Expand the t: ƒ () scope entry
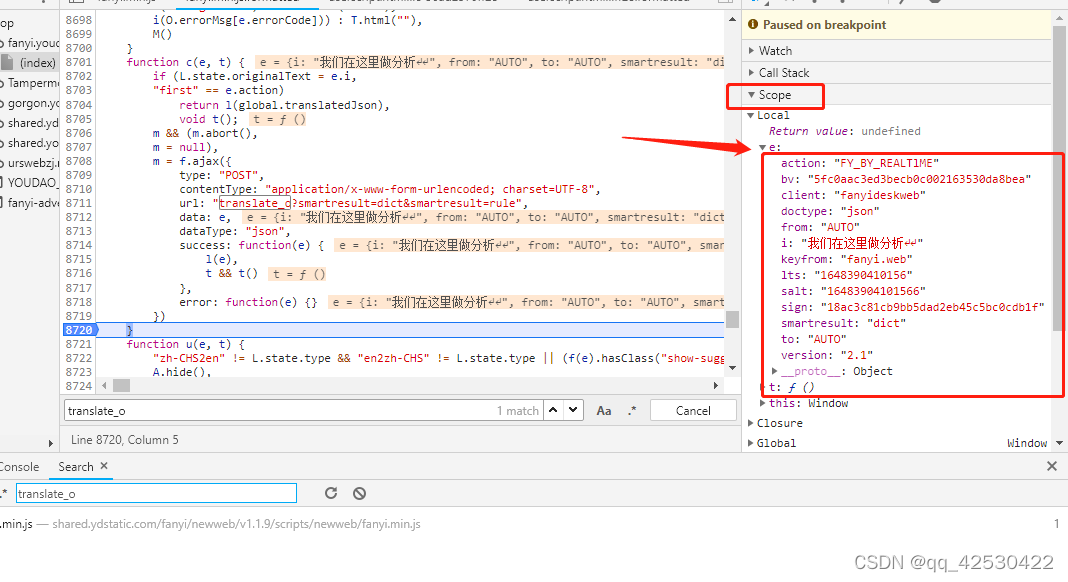1068x582 pixels. pos(763,387)
